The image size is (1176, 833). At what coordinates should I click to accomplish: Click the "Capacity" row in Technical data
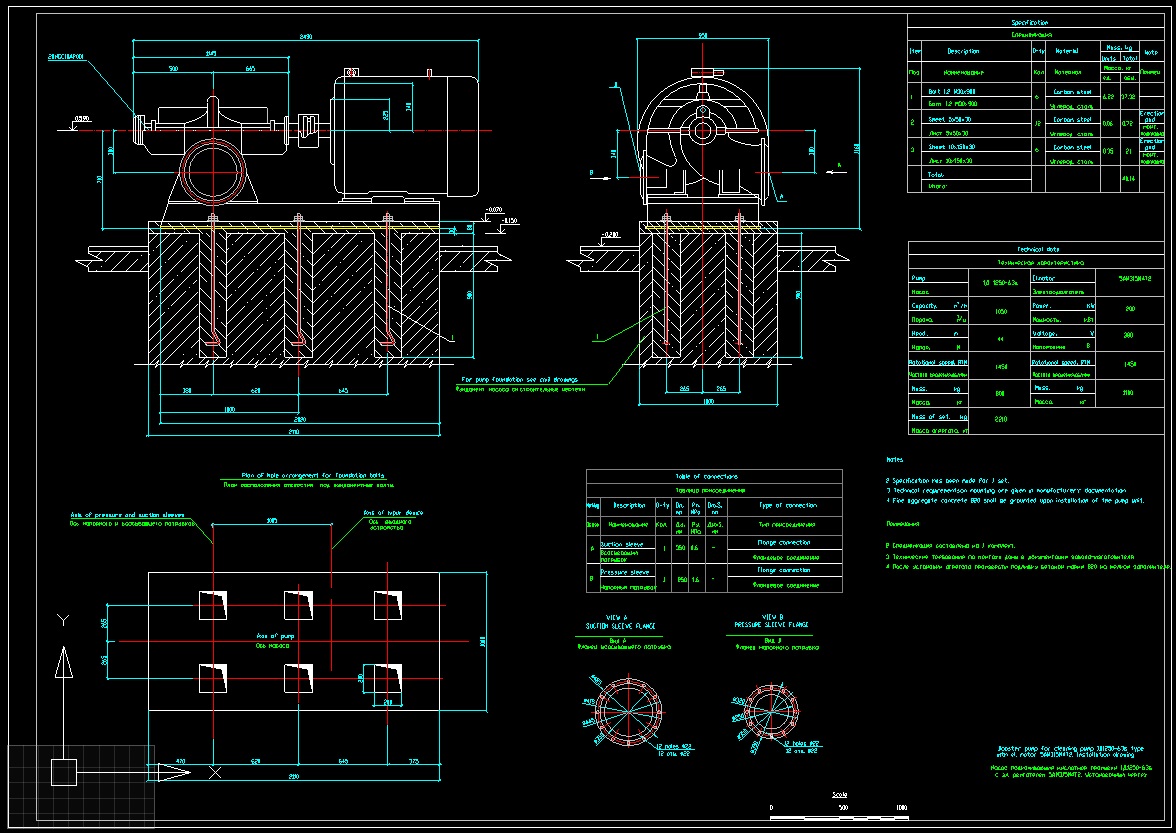938,306
